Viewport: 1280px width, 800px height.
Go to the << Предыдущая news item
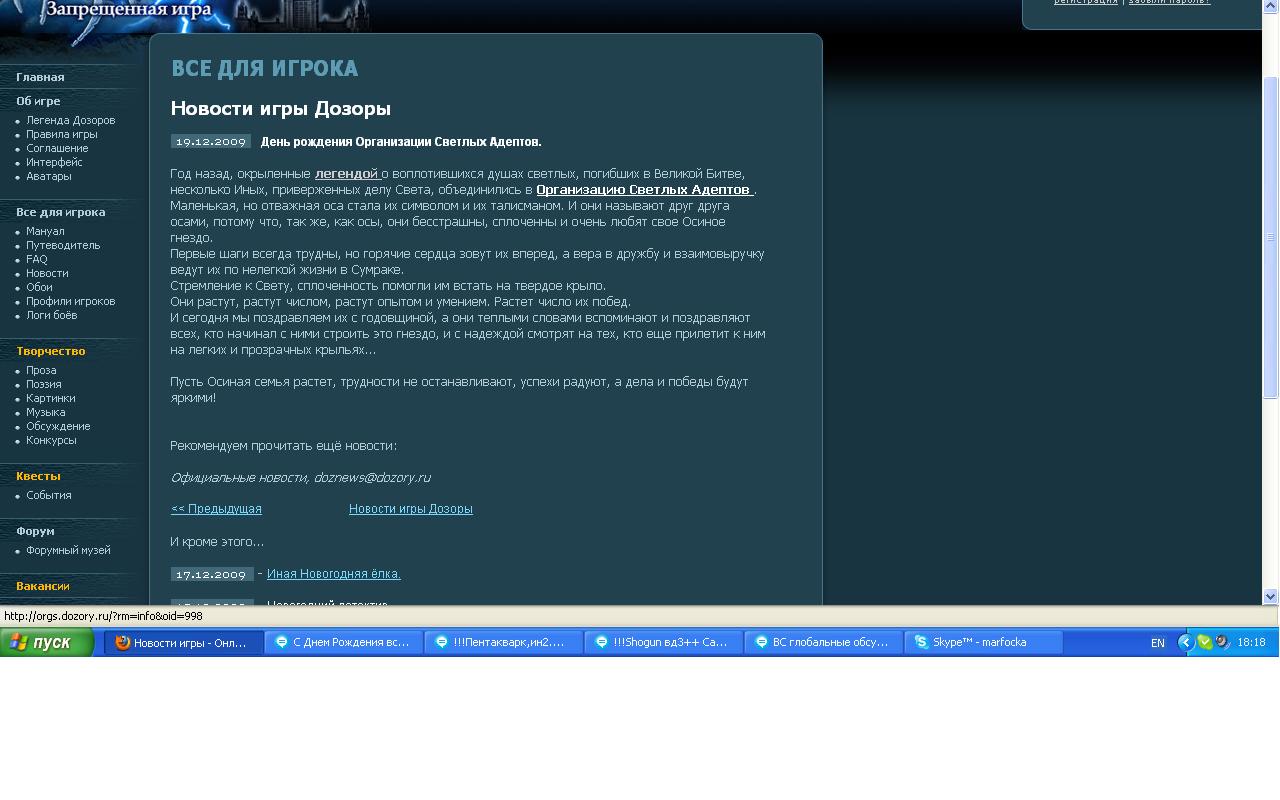pos(216,509)
